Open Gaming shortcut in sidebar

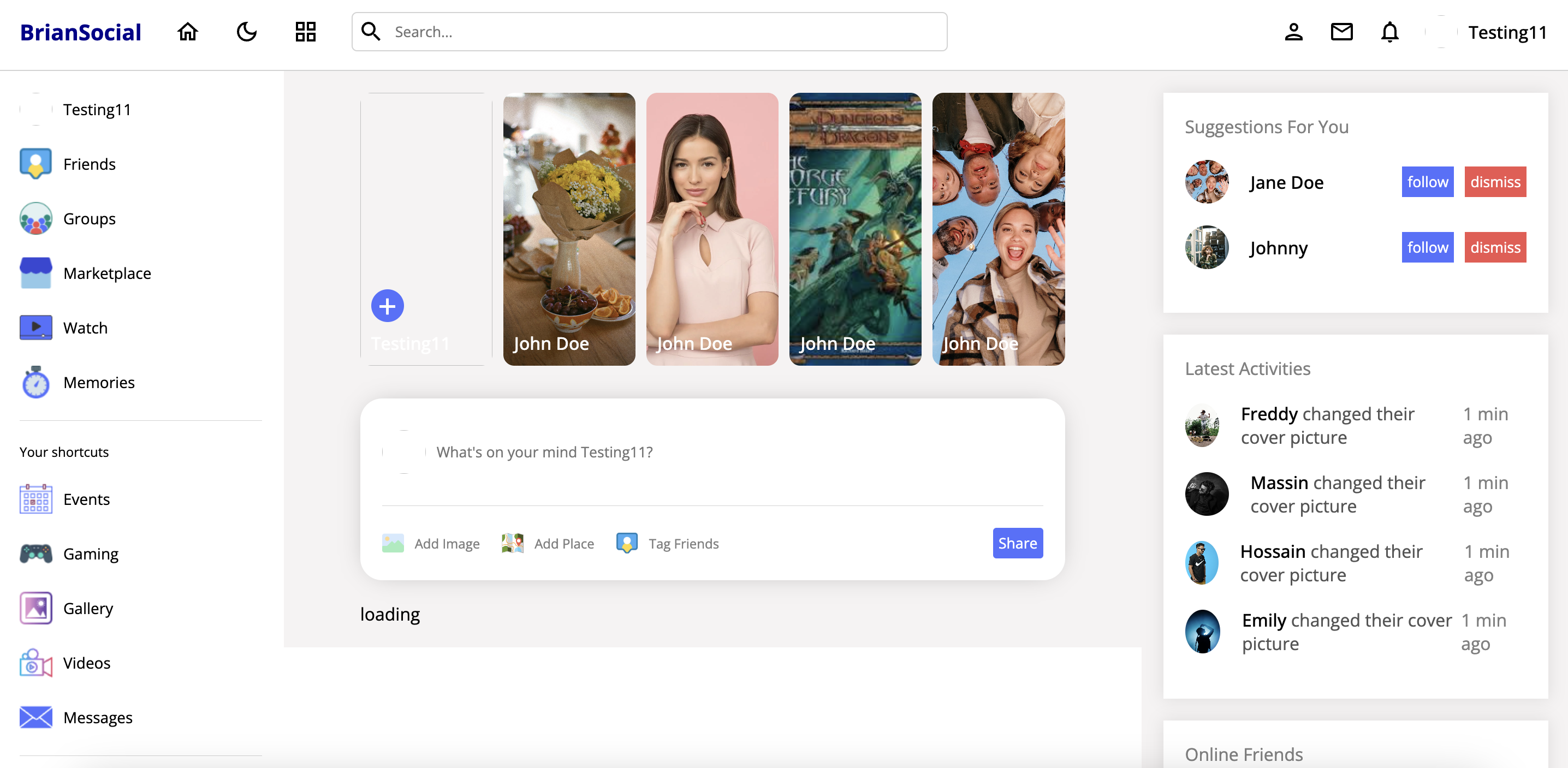coord(91,554)
